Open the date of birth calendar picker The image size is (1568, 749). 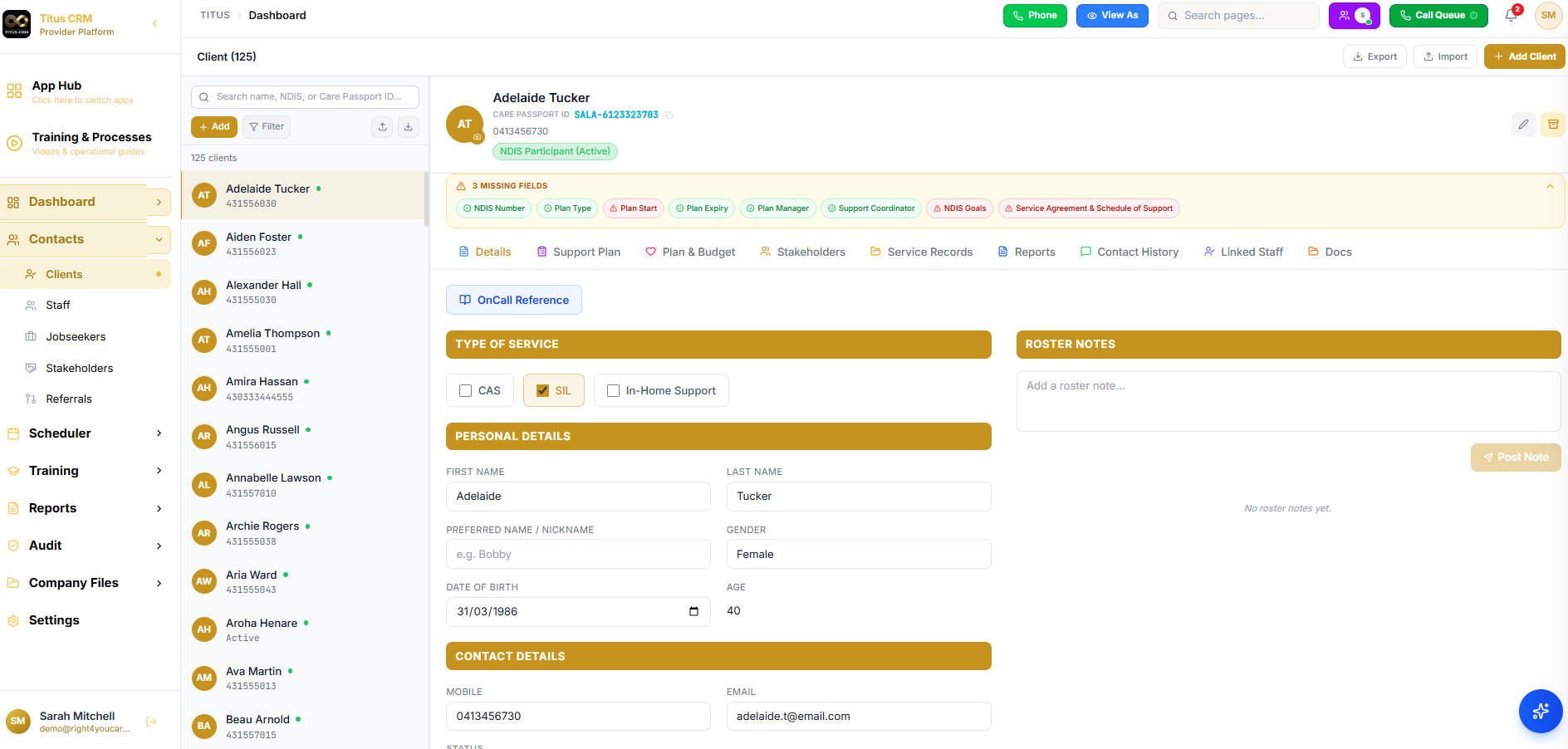[x=693, y=612]
